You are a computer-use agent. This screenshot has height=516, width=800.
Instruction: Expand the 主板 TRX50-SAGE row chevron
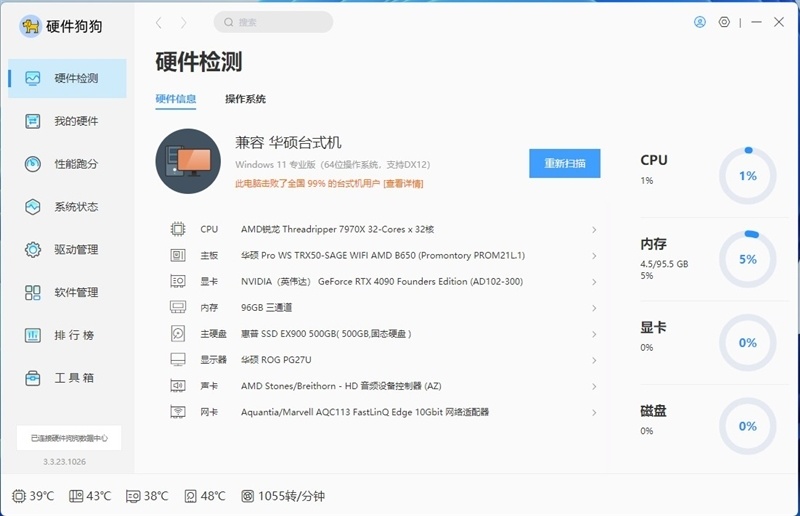[x=594, y=256]
